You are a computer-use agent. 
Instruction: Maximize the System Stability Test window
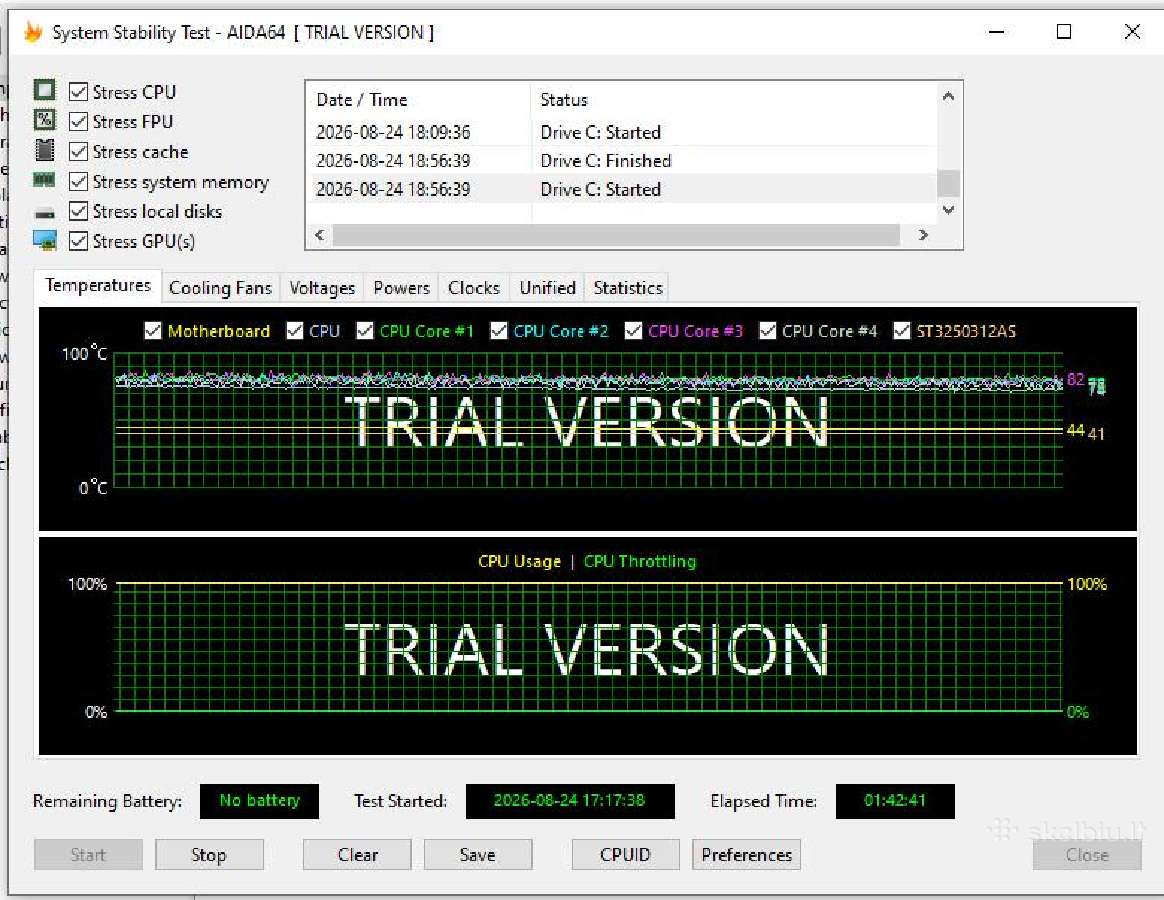pos(1064,32)
